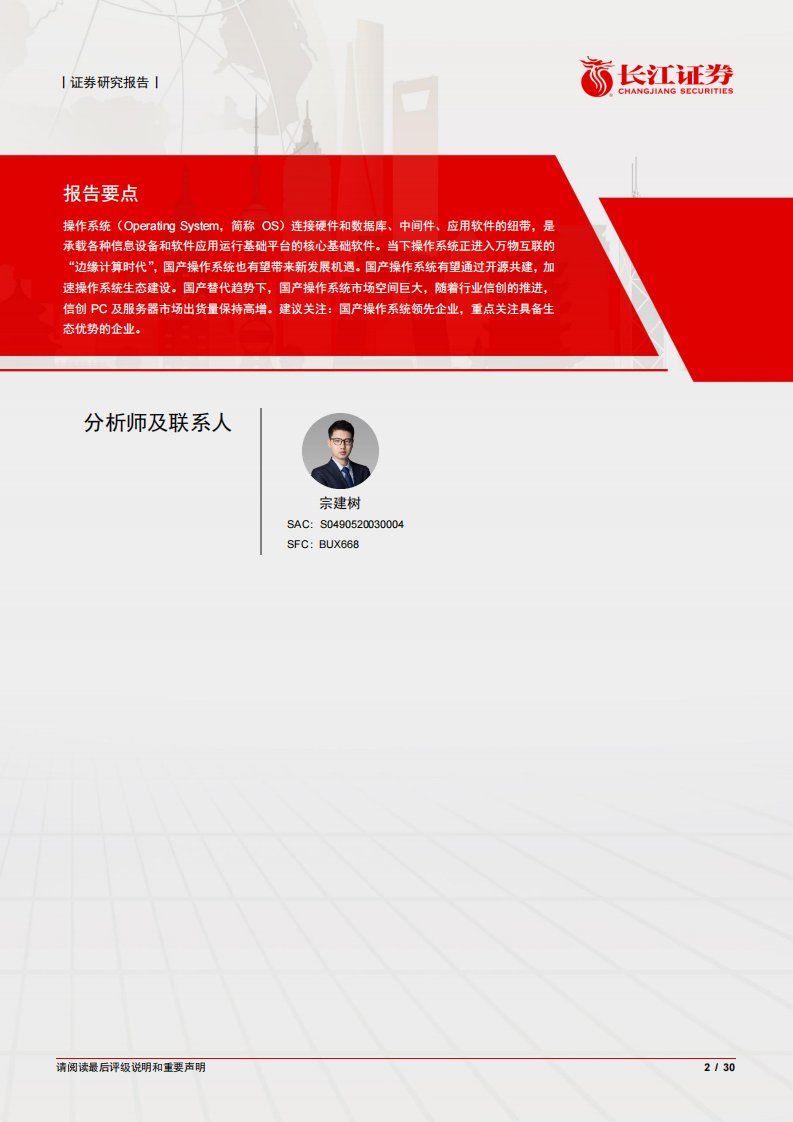Click the footer notice 请阅读最后评级说明和重要声明

[x=131, y=1068]
